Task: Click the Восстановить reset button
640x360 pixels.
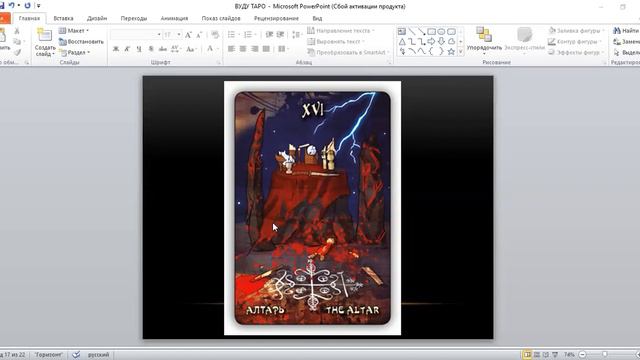Action: tap(81, 42)
